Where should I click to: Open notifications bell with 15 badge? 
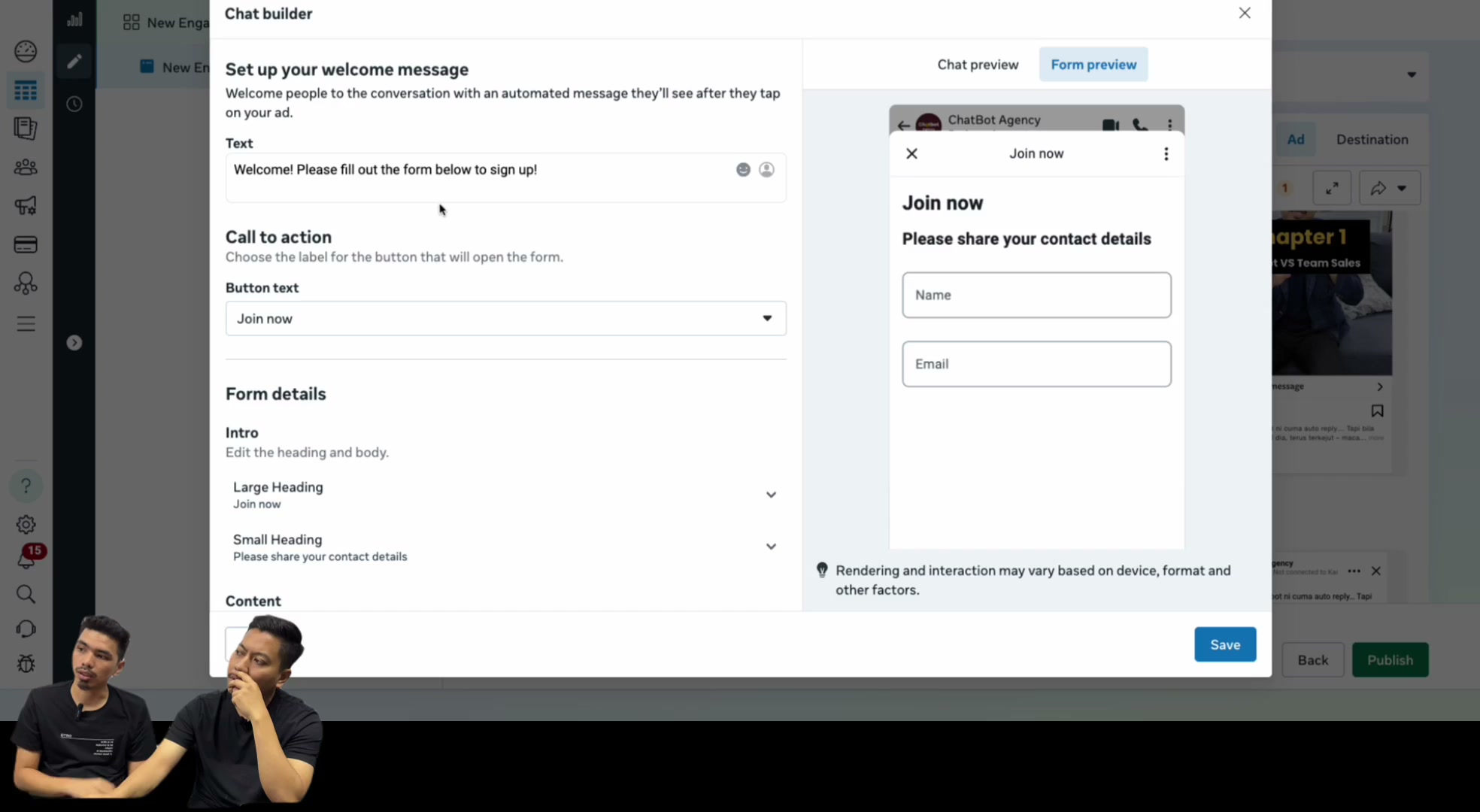(x=29, y=557)
